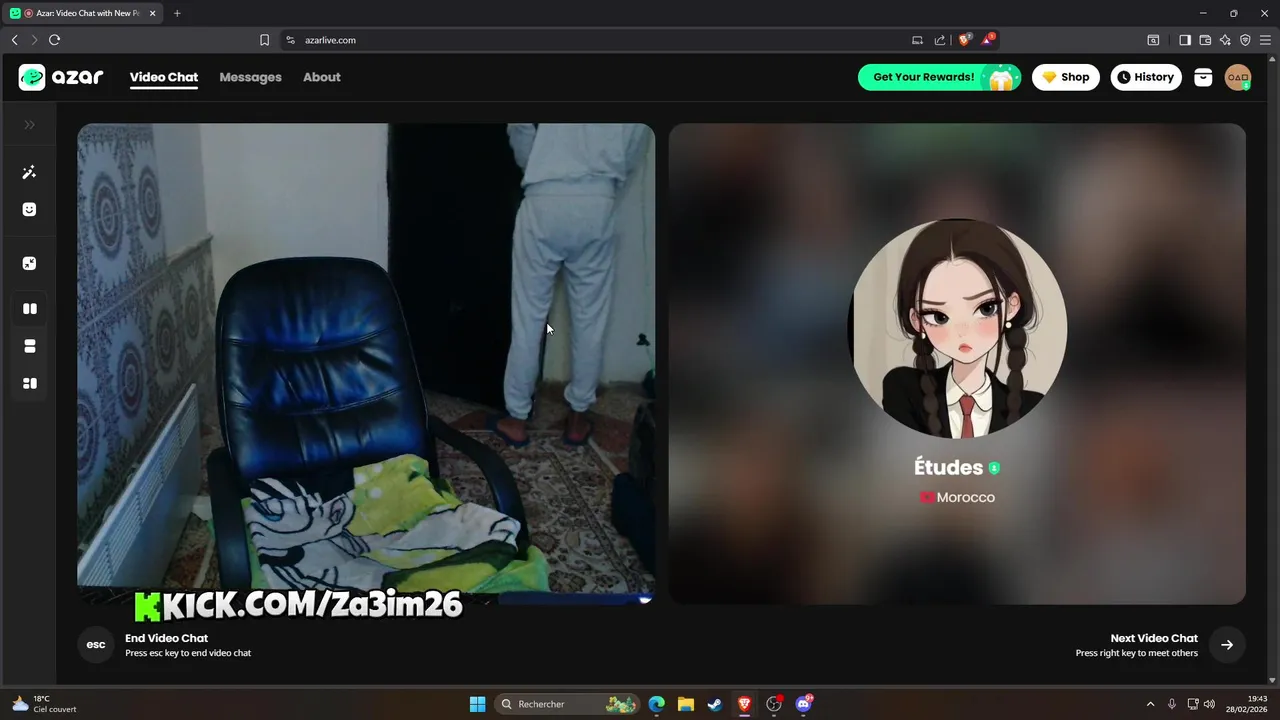Open the Shop button

[x=1066, y=77]
